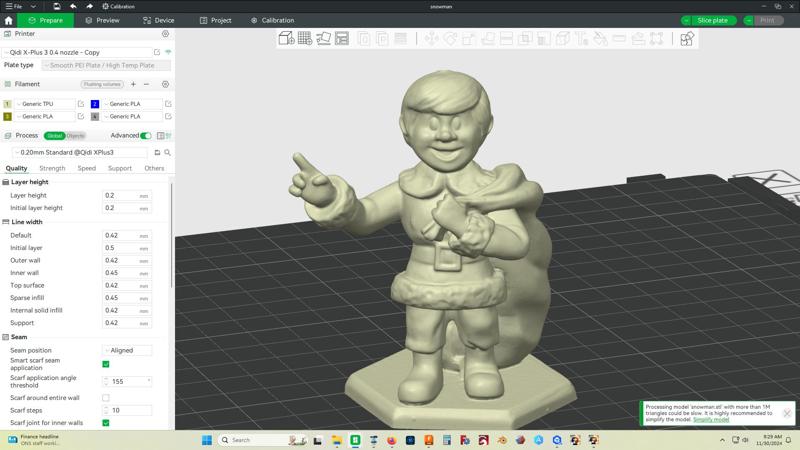Open the Speed settings tab

tap(87, 168)
